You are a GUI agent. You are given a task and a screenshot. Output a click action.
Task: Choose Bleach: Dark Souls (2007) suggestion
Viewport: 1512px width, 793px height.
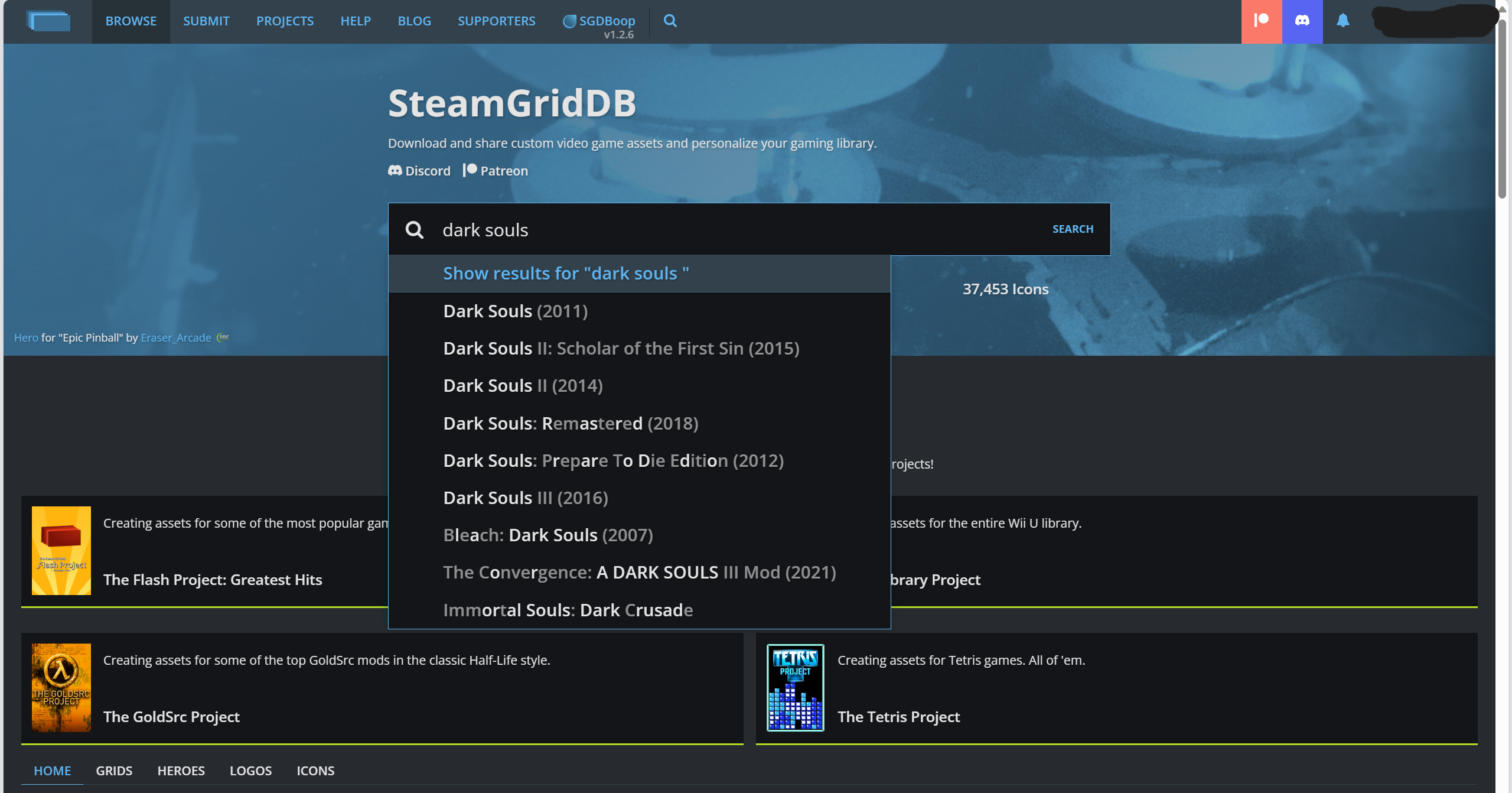tap(639, 535)
